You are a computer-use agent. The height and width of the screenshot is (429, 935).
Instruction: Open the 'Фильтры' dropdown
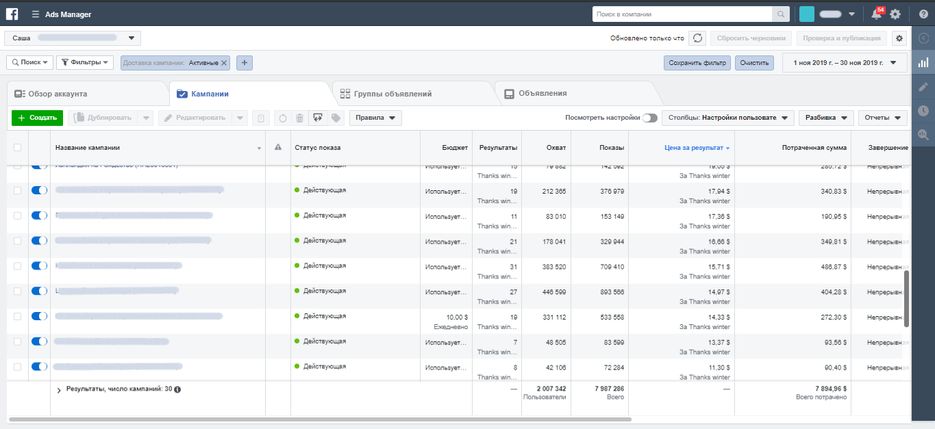click(x=85, y=62)
